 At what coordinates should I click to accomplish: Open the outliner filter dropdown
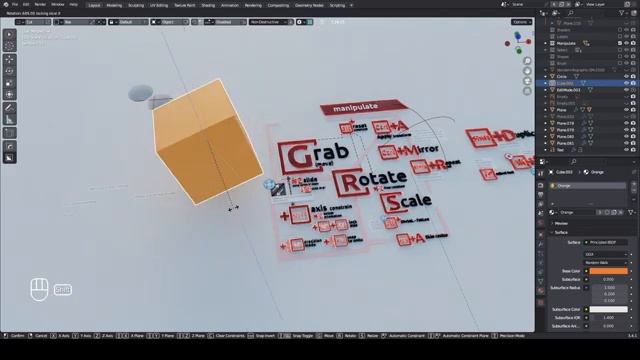(623, 13)
